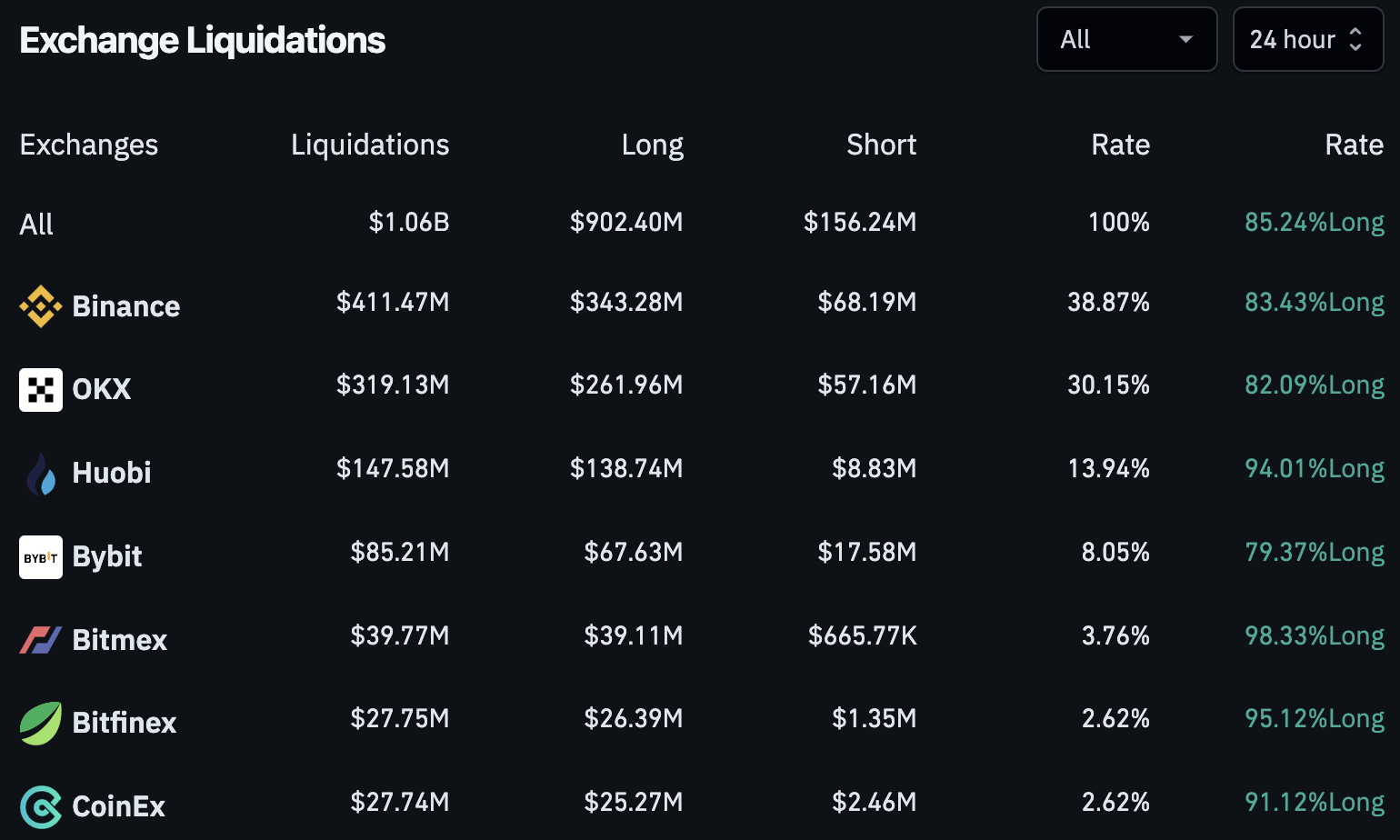Screen dimensions: 1400x840
Task: Click the OKX logo icon
Action: coord(41,390)
